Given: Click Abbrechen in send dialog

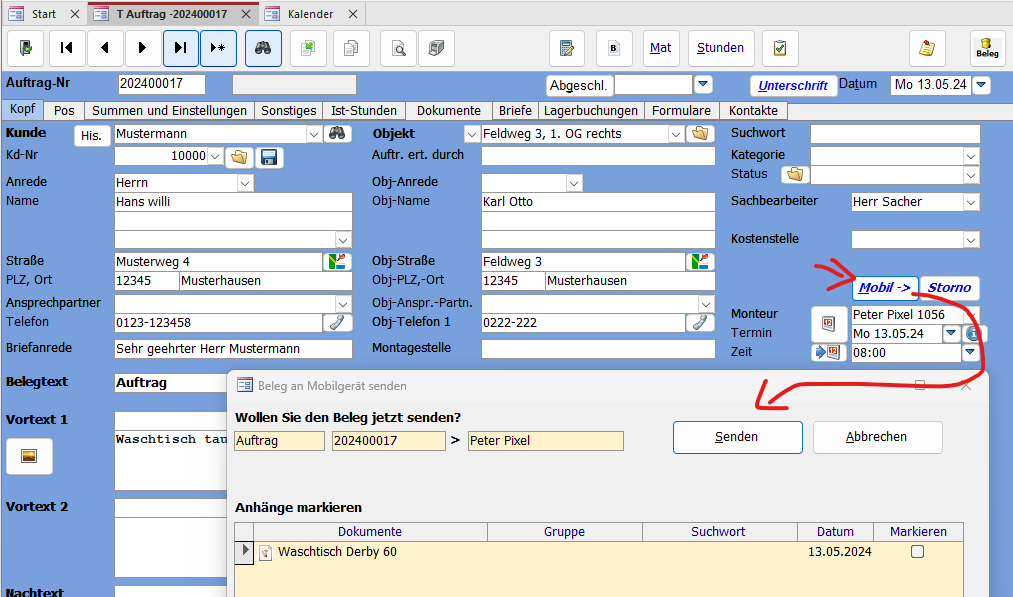Looking at the screenshot, I should click(877, 437).
